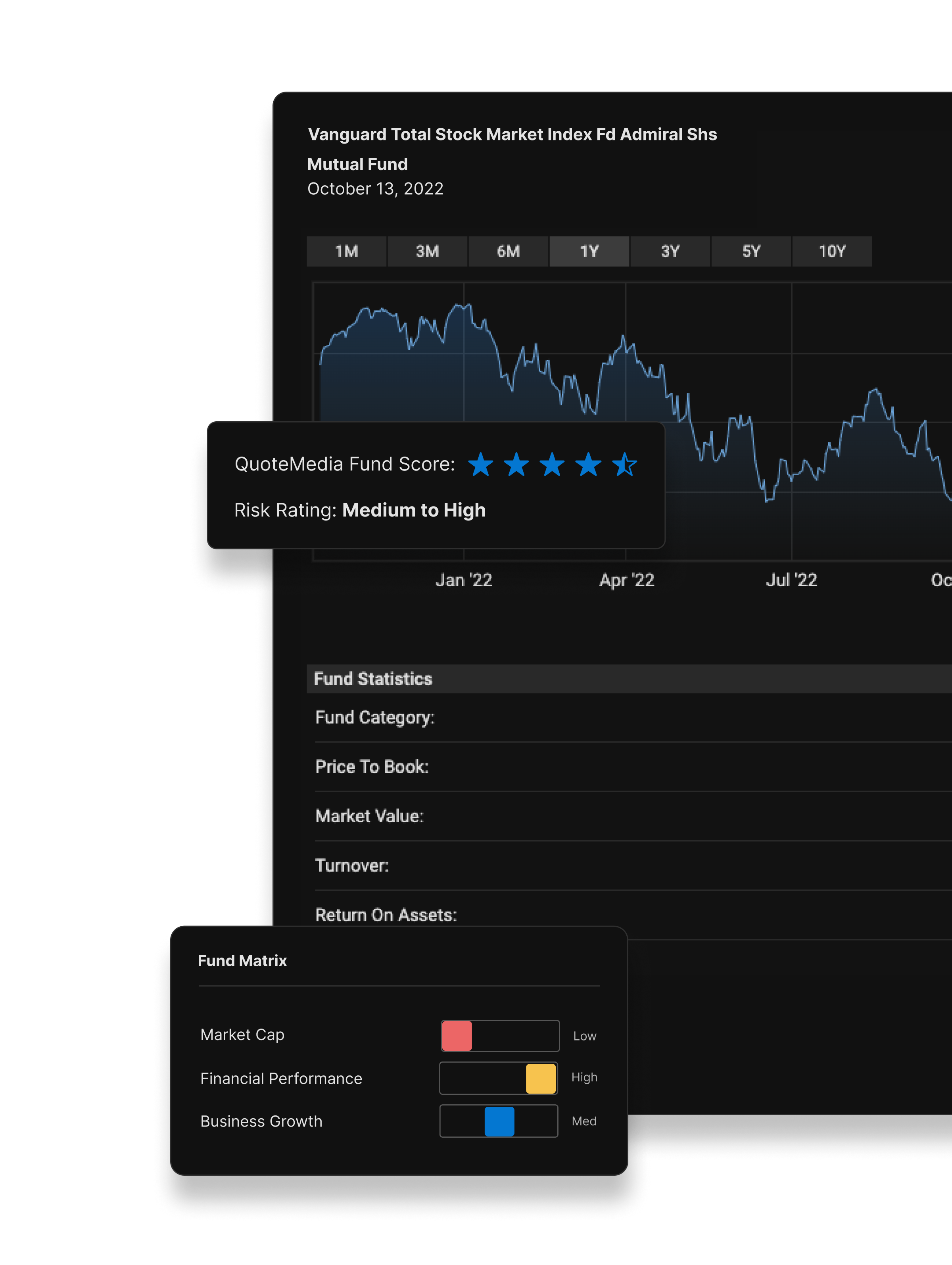Image resolution: width=952 pixels, height=1265 pixels.
Task: Switch to the 3Y chart view
Action: [x=670, y=251]
